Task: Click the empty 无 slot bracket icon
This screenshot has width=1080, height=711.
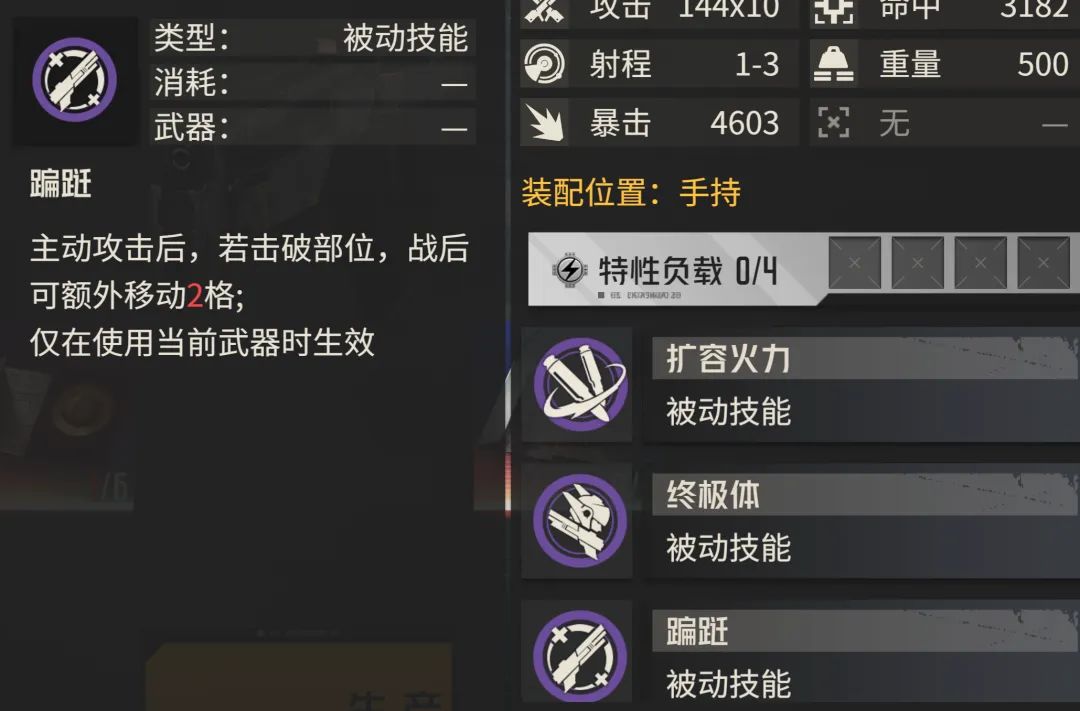Action: 833,123
